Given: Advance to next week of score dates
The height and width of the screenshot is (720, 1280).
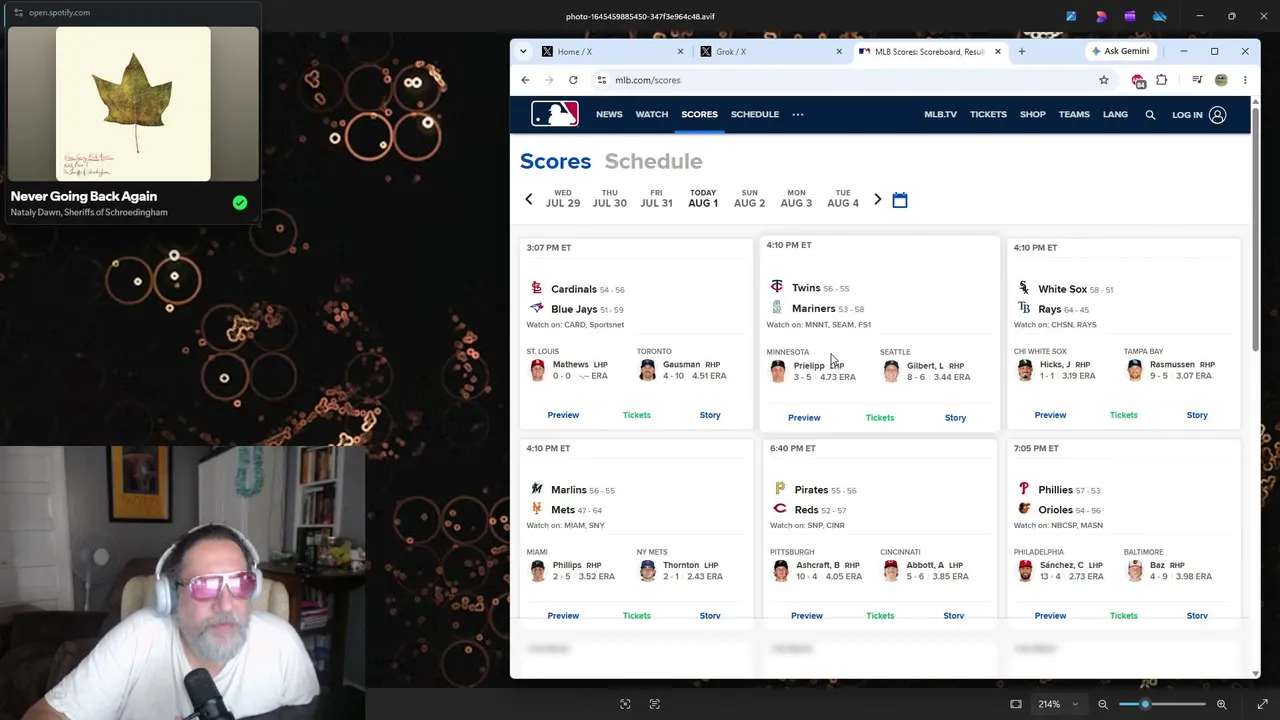Looking at the screenshot, I should (x=878, y=200).
